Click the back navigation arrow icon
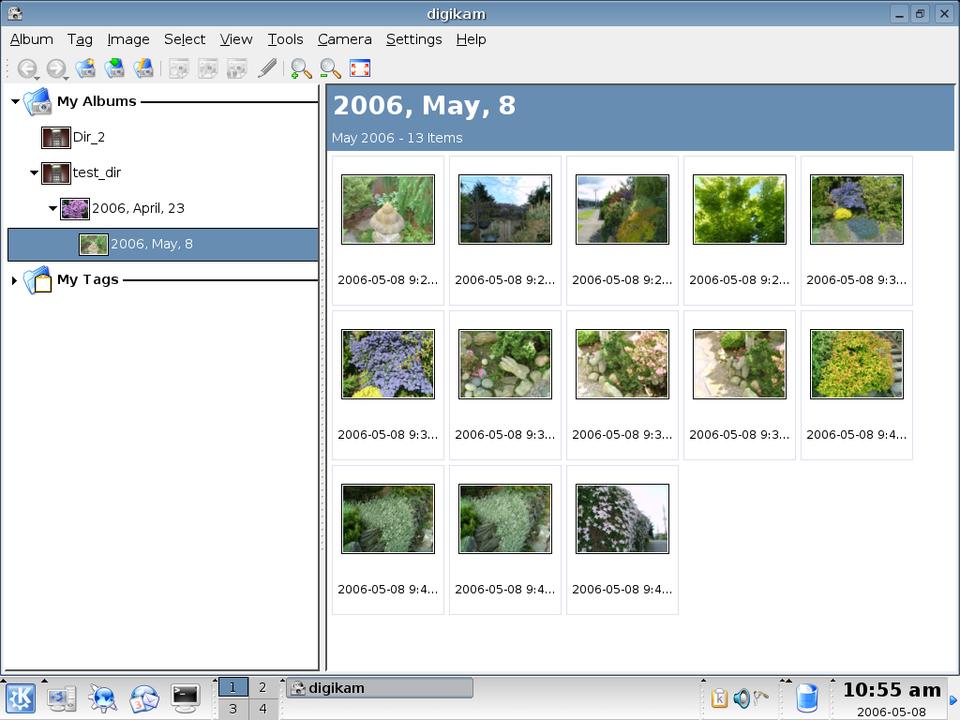The width and height of the screenshot is (960, 720). [x=27, y=68]
